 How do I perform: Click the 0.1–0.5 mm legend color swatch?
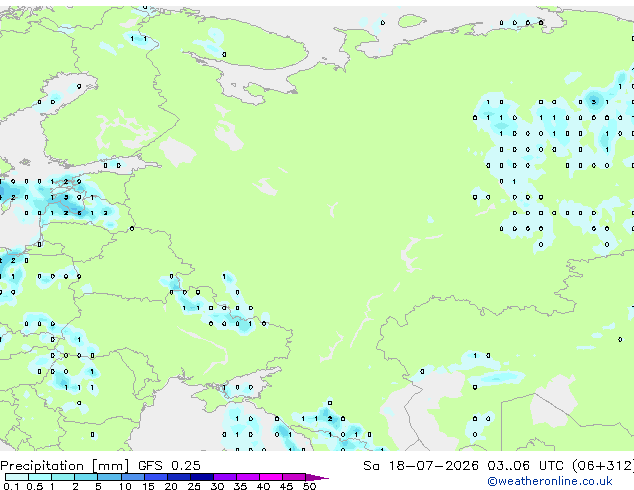17,477
